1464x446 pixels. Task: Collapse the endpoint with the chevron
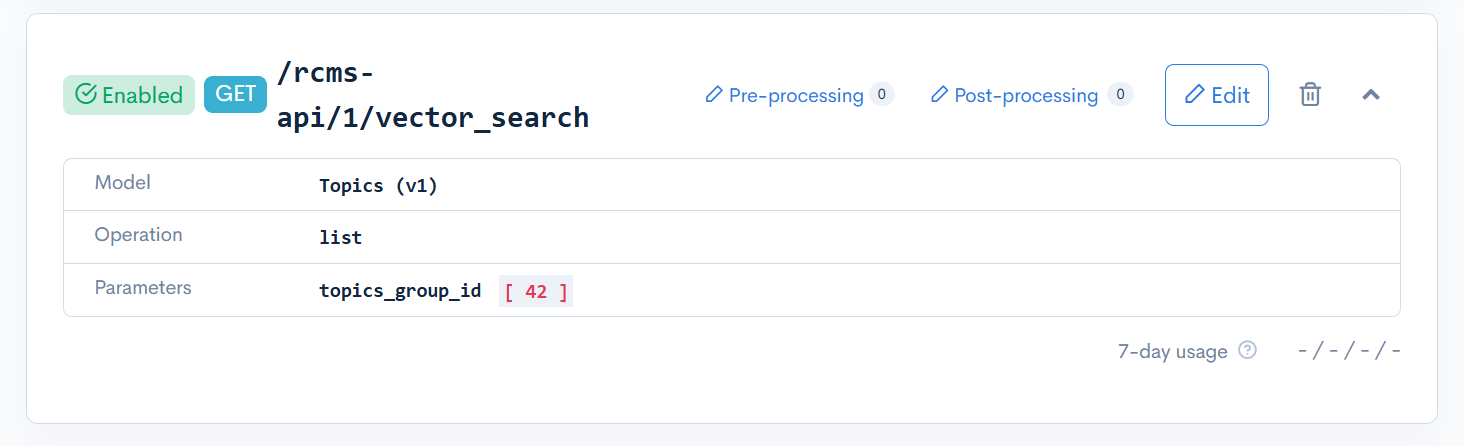1371,95
